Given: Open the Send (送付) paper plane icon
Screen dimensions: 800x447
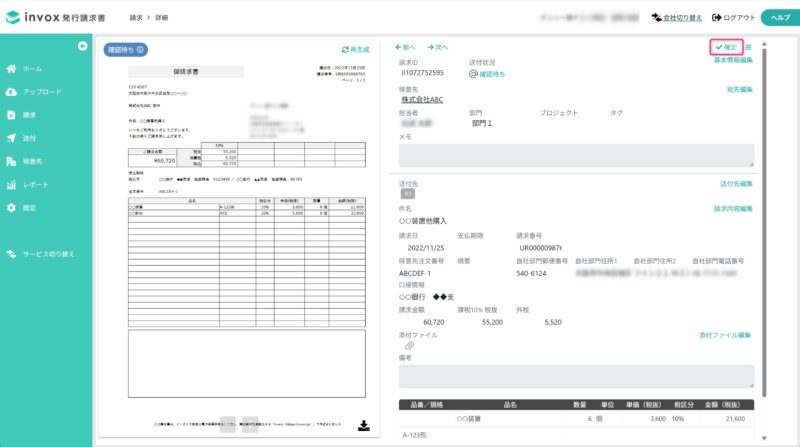Looking at the screenshot, I should 11,138.
